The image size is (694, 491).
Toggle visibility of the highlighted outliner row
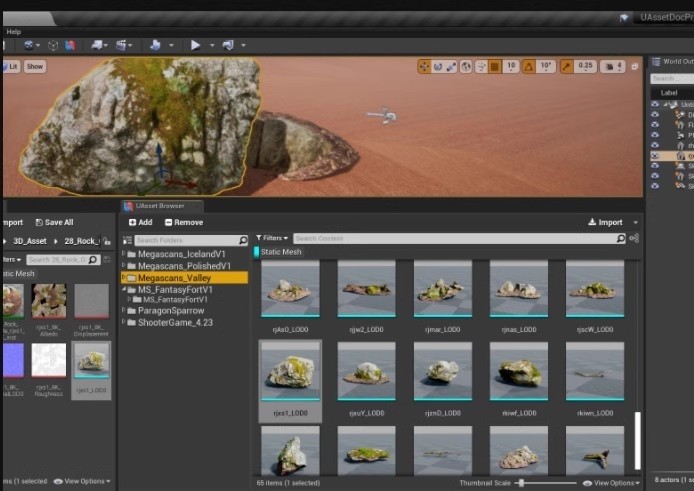pos(655,156)
